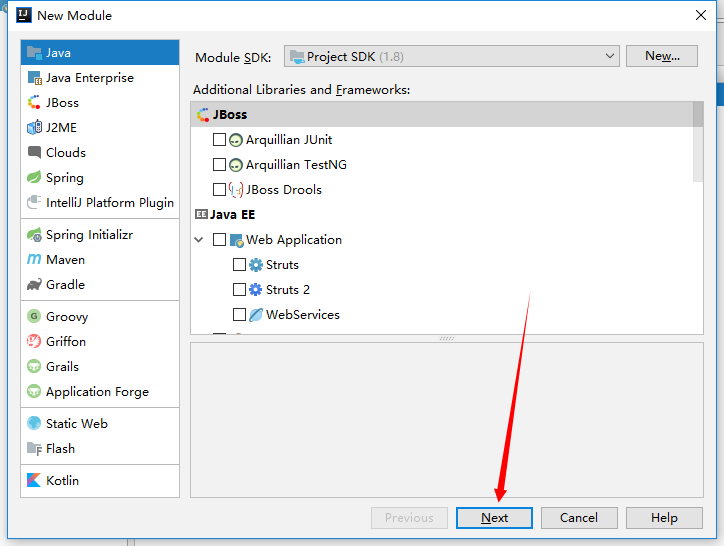Click the Struts 2 gear icon
This screenshot has width=724, height=546.
(x=256, y=290)
